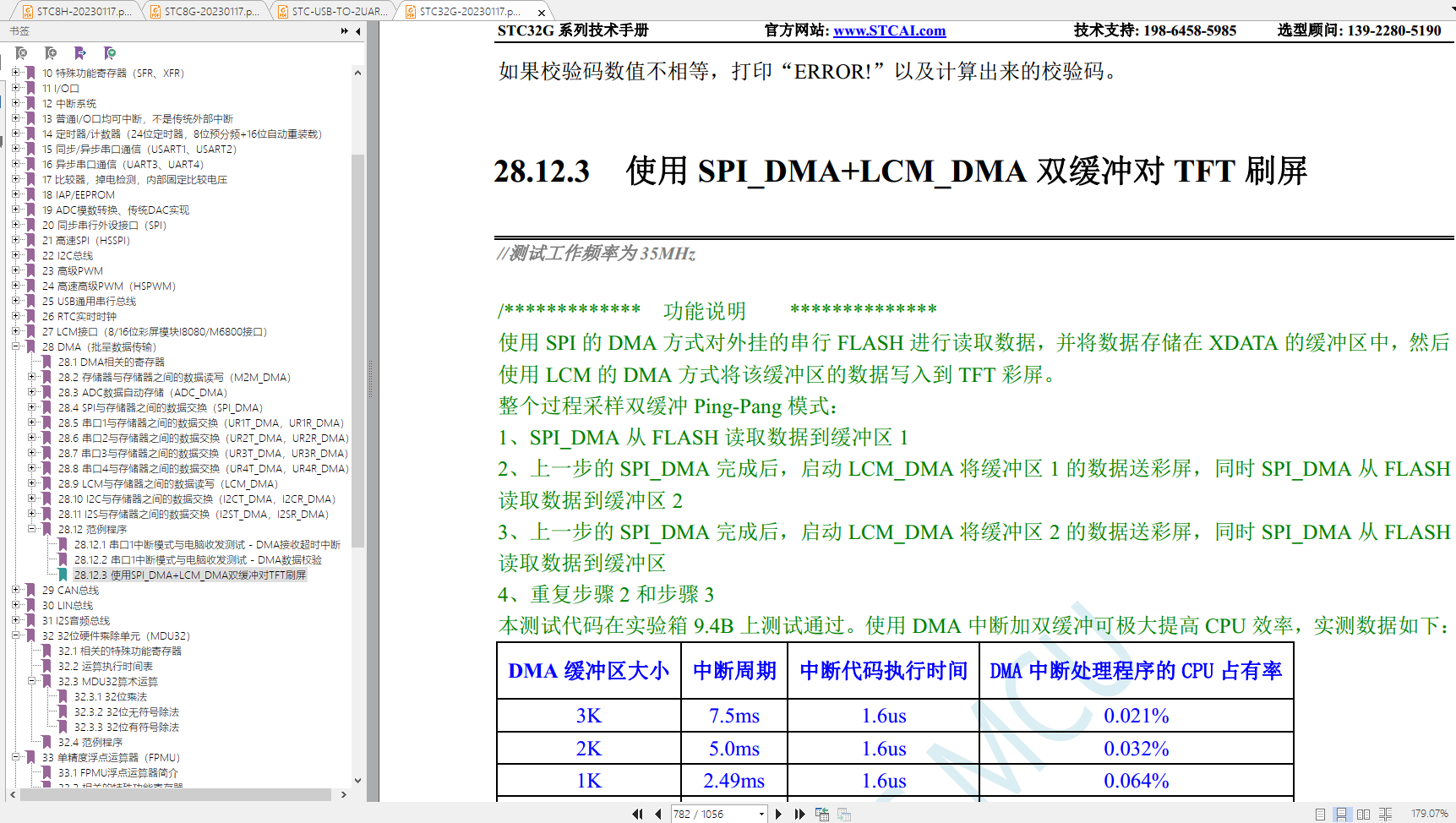Viewport: 1456px width, 823px height.
Task: Click the bookmark with green dropdown icon
Action: point(110,53)
